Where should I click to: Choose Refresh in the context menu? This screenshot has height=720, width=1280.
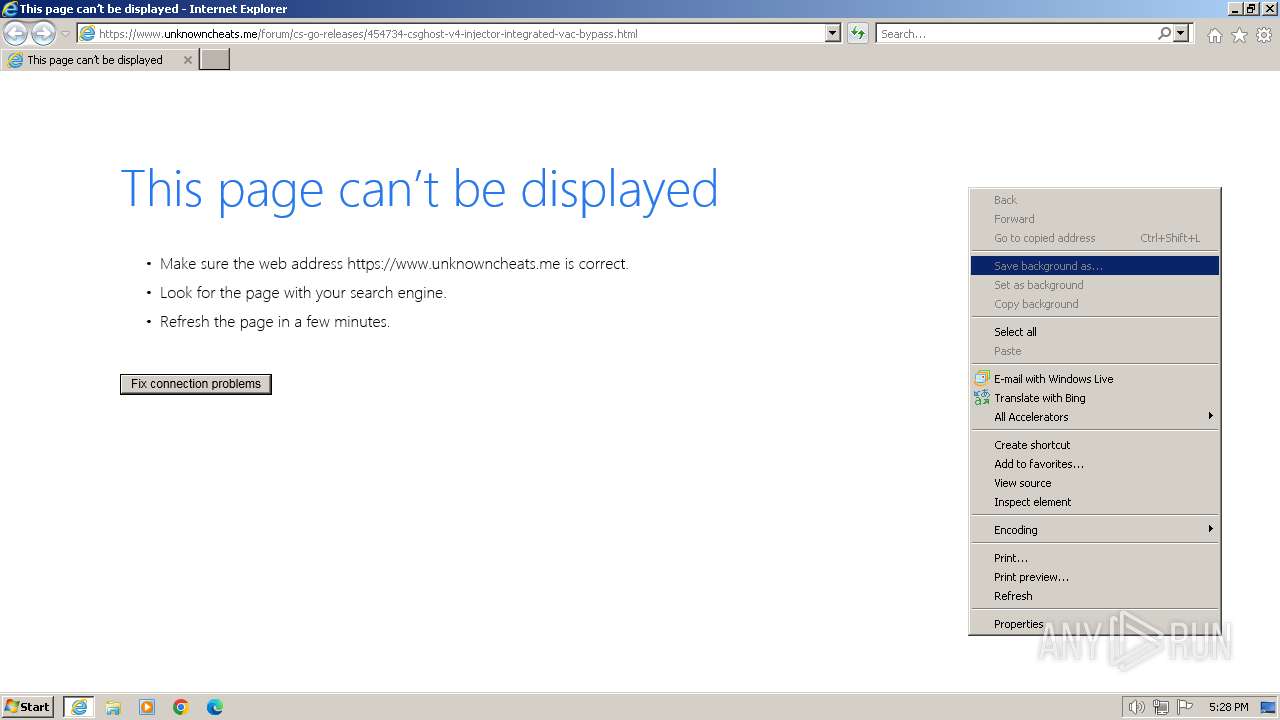tap(1095, 596)
